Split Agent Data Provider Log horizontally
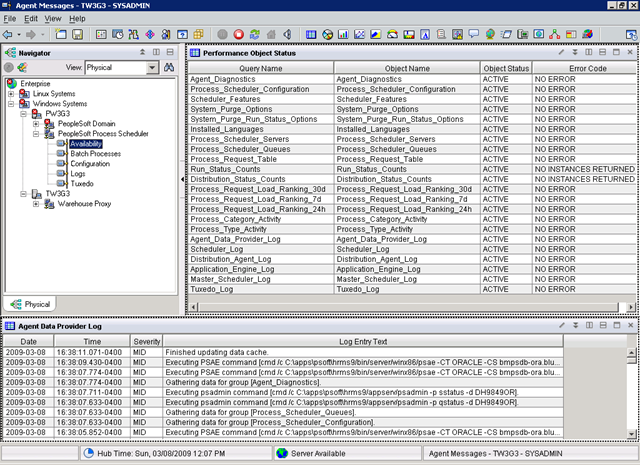Image resolution: width=640 pixels, height=465 pixels. click(x=603, y=325)
